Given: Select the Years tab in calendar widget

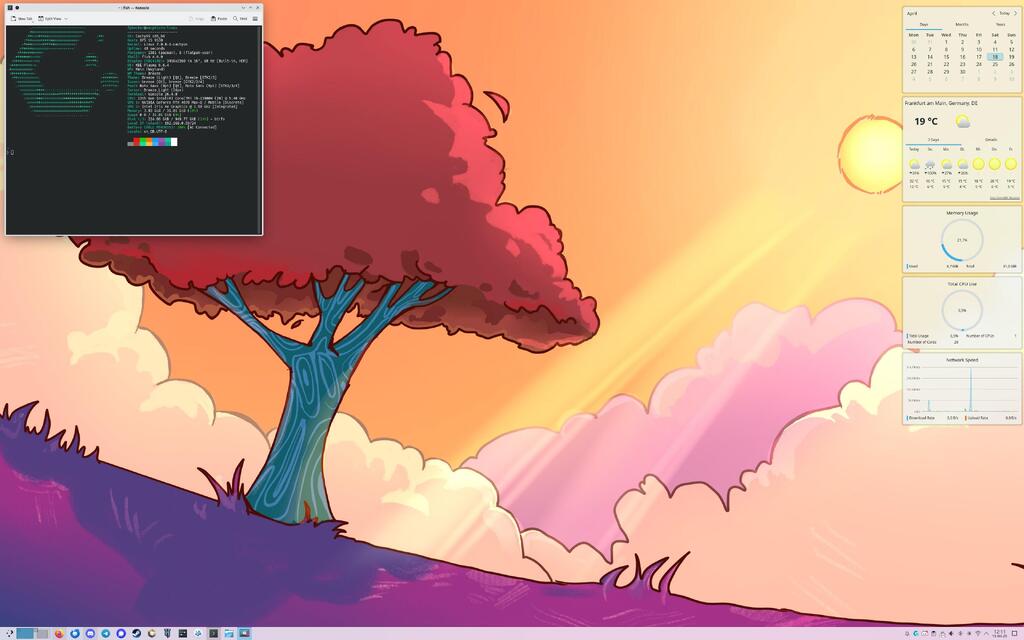Looking at the screenshot, I should coord(1000,25).
